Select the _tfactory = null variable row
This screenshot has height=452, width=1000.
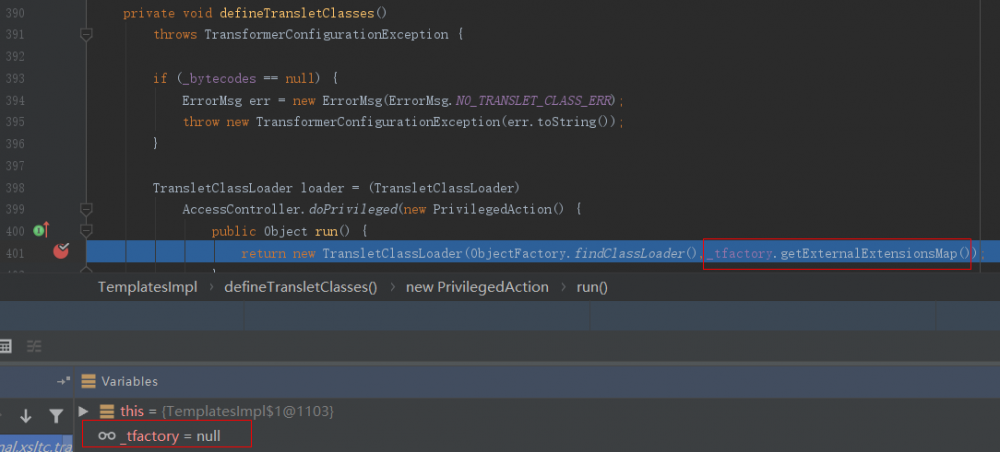167,435
